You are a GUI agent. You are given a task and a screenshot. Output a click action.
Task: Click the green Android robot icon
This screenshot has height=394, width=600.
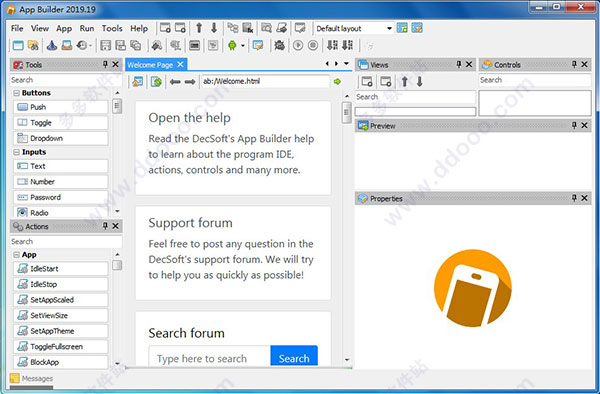pos(232,46)
